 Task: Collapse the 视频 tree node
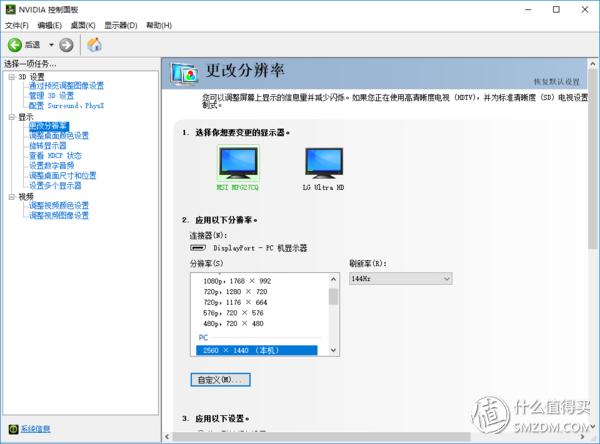coord(12,197)
